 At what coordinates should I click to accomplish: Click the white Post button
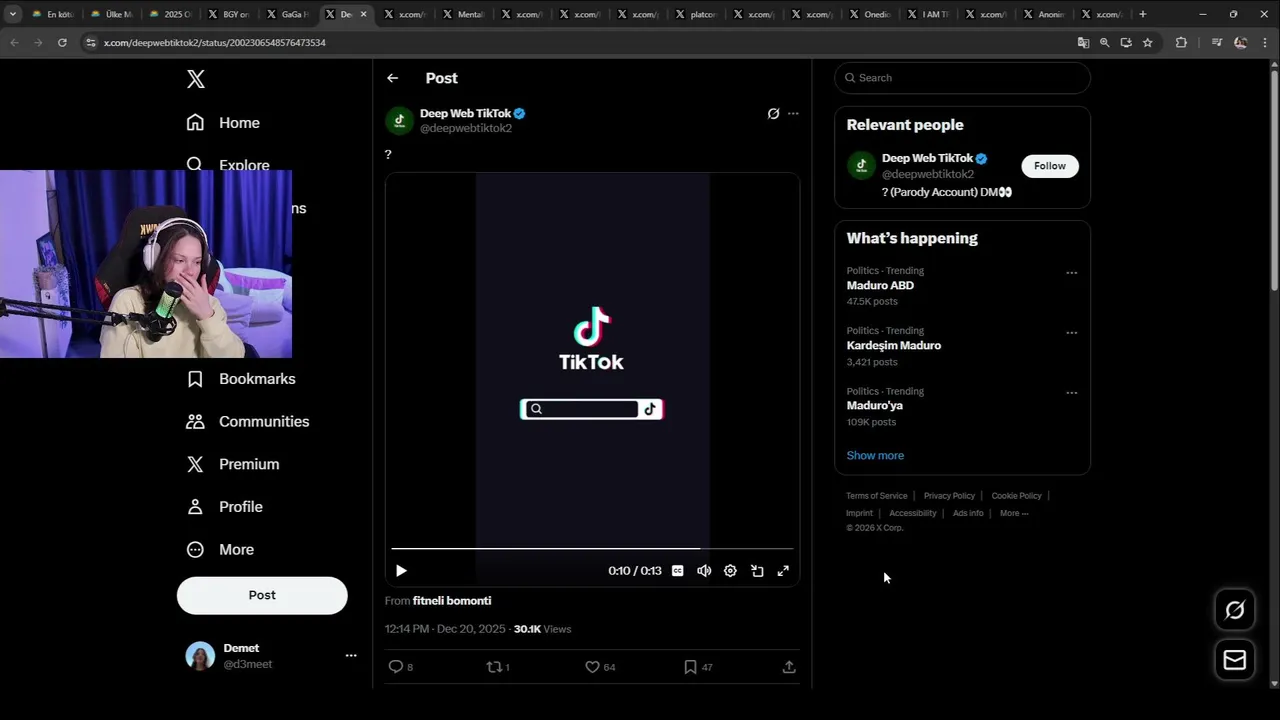click(262, 595)
